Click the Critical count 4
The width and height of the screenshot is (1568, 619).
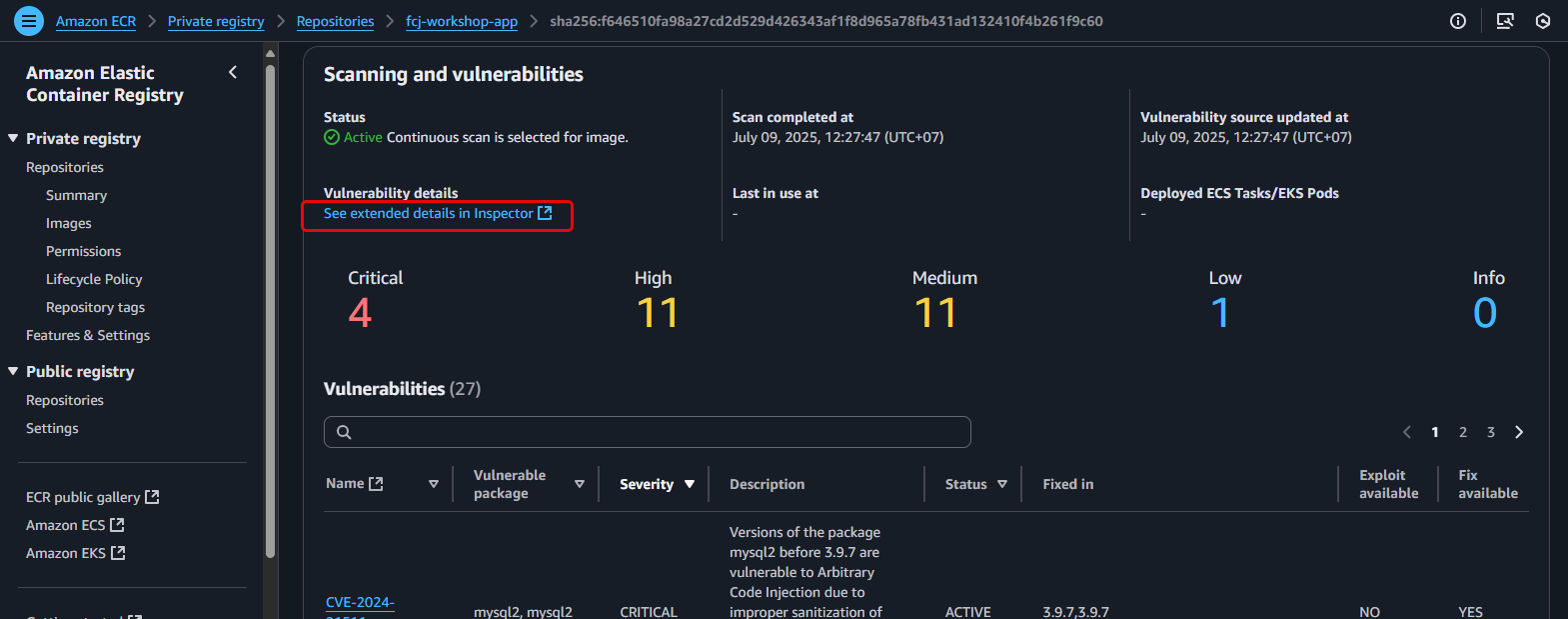[x=360, y=313]
